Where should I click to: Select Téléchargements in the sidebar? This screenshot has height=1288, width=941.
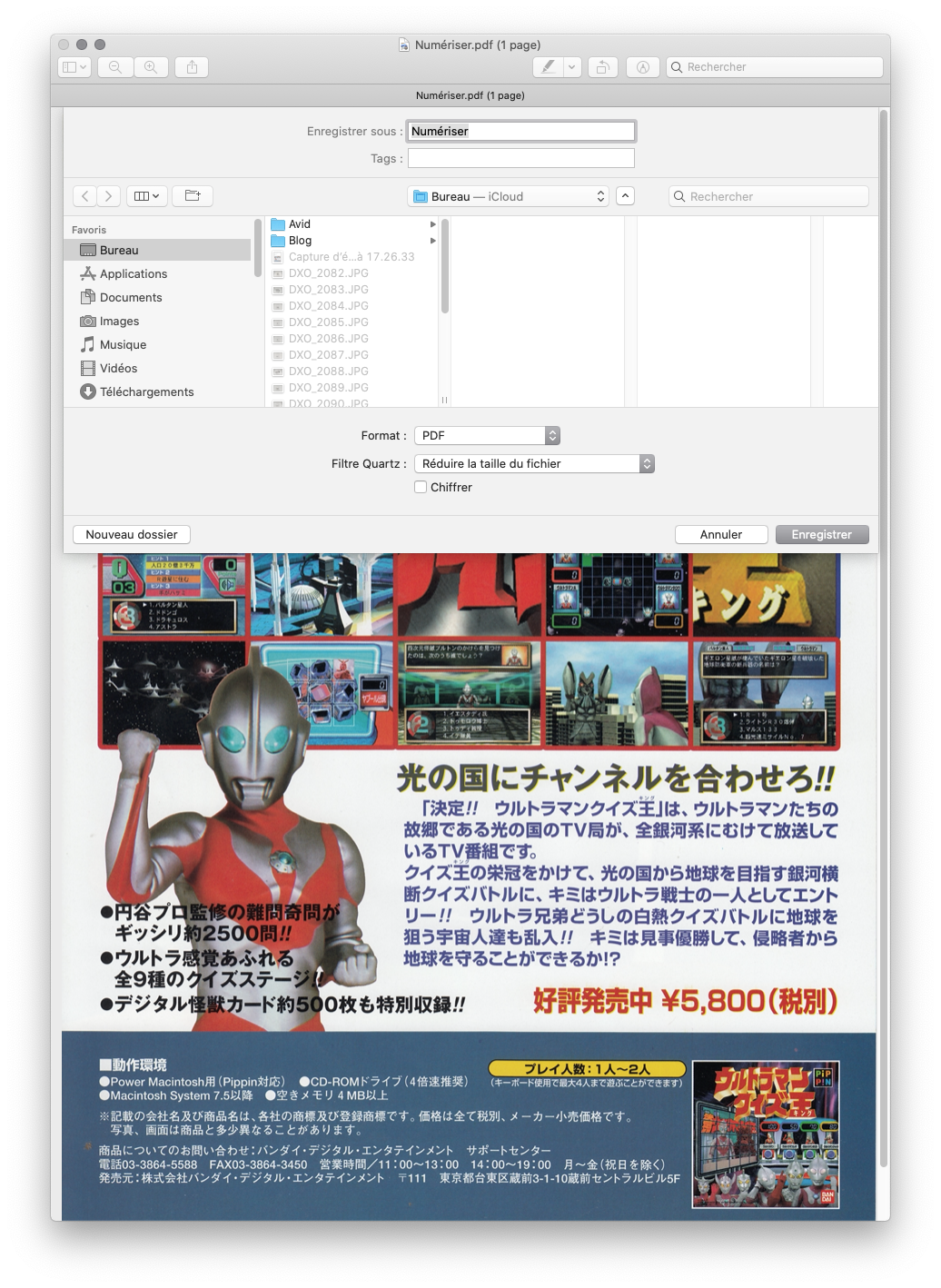(158, 391)
